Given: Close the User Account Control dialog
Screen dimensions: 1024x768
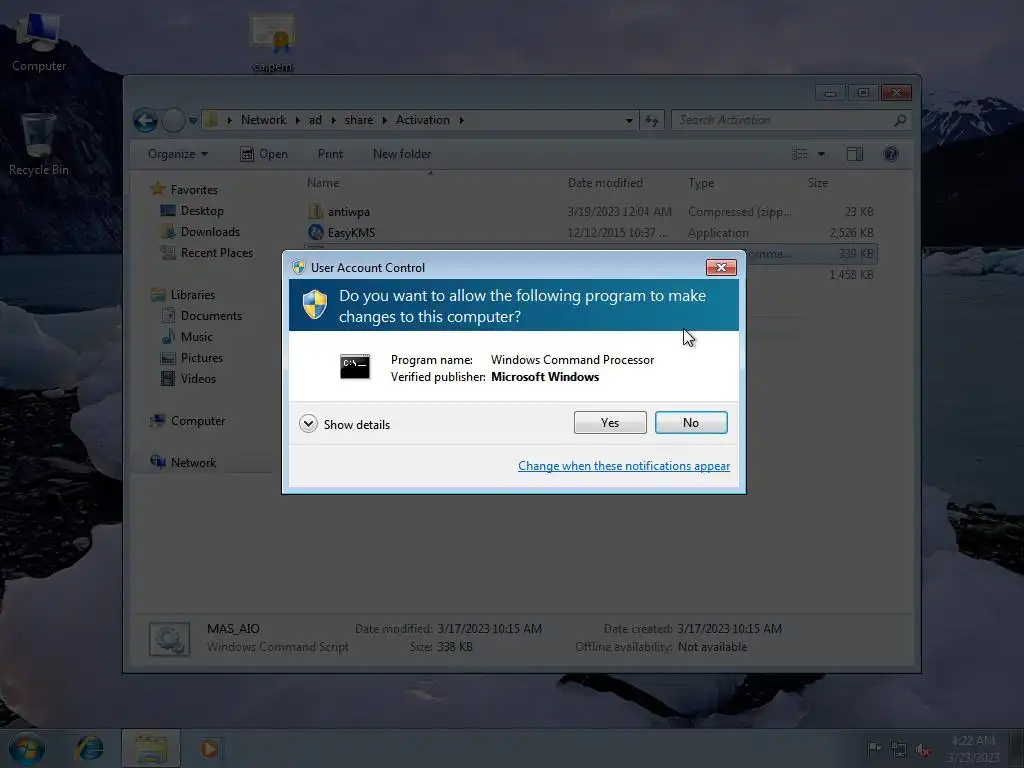Looking at the screenshot, I should pyautogui.click(x=721, y=267).
